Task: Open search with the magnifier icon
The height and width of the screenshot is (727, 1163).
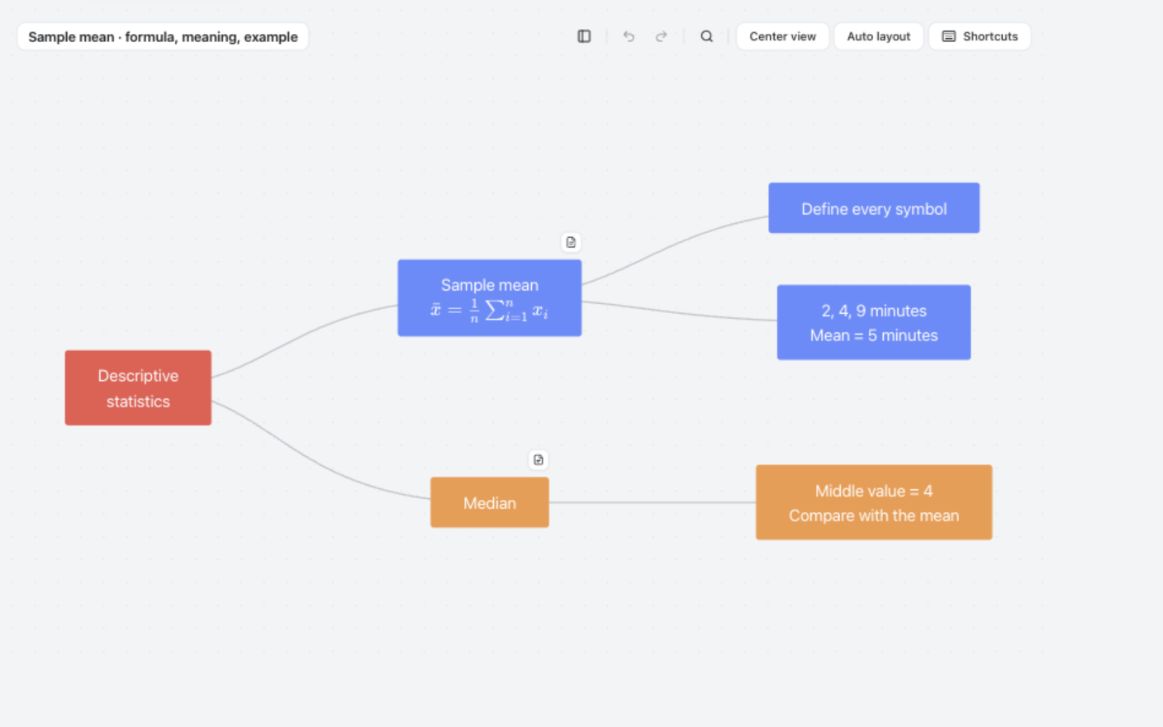Action: tap(707, 36)
